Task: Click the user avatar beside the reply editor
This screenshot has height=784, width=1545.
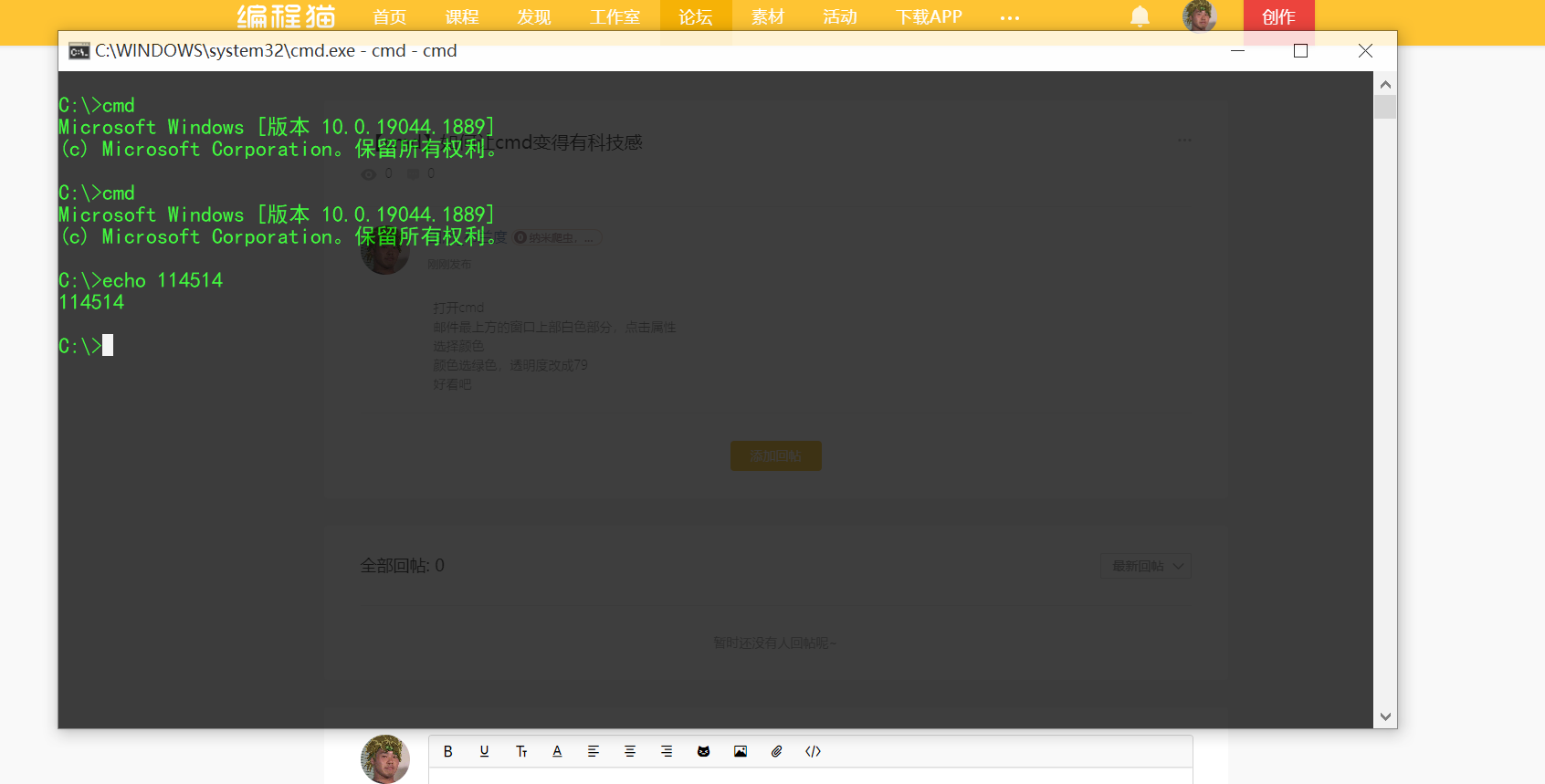Action: 385,759
